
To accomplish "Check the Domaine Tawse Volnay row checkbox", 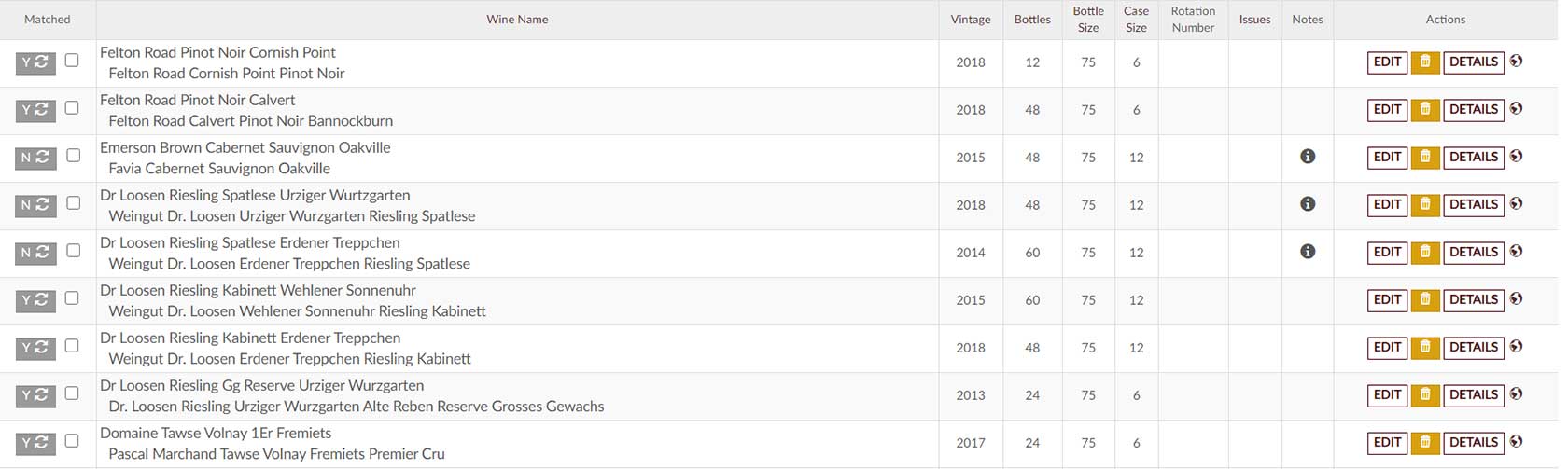I will pos(72,441).
